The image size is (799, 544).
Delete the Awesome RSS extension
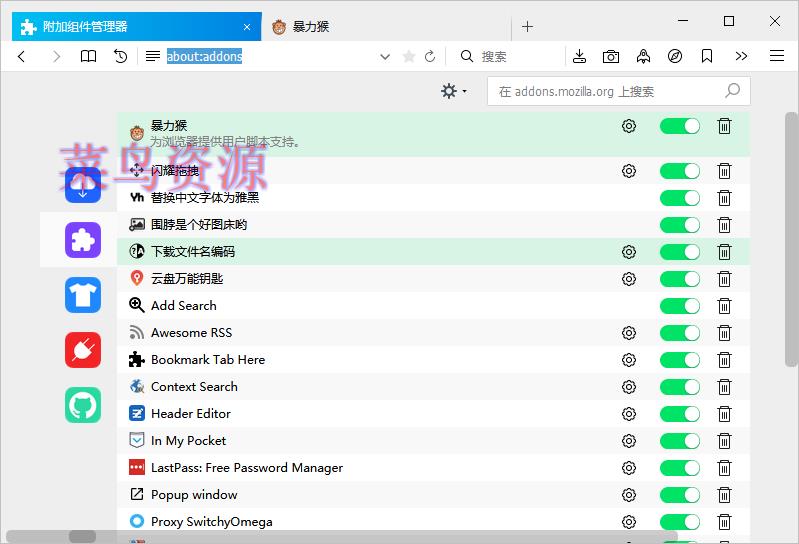click(724, 333)
